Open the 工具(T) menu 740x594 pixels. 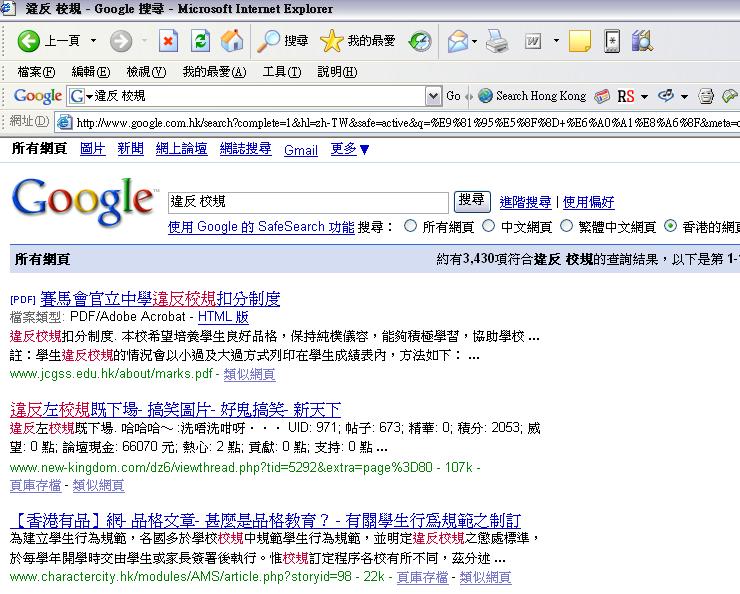282,72
